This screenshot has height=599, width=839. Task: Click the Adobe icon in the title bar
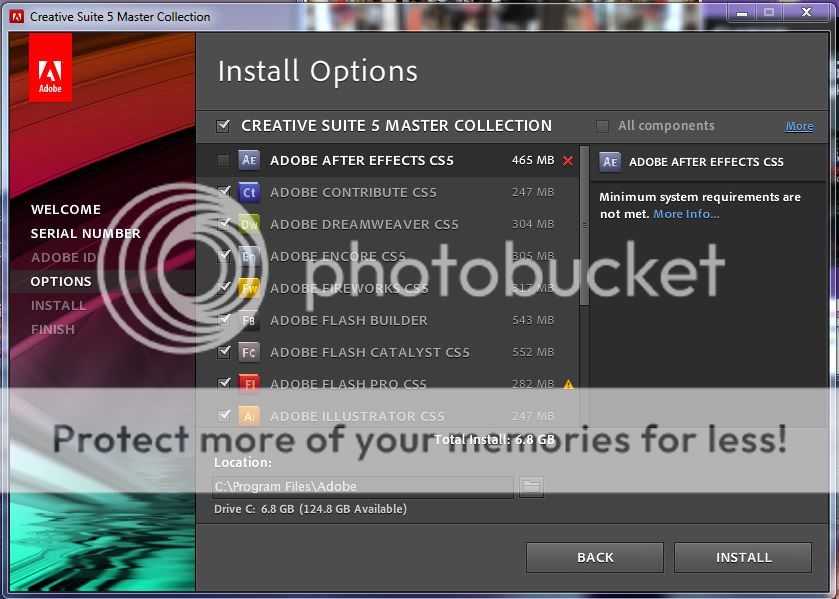click(x=17, y=17)
